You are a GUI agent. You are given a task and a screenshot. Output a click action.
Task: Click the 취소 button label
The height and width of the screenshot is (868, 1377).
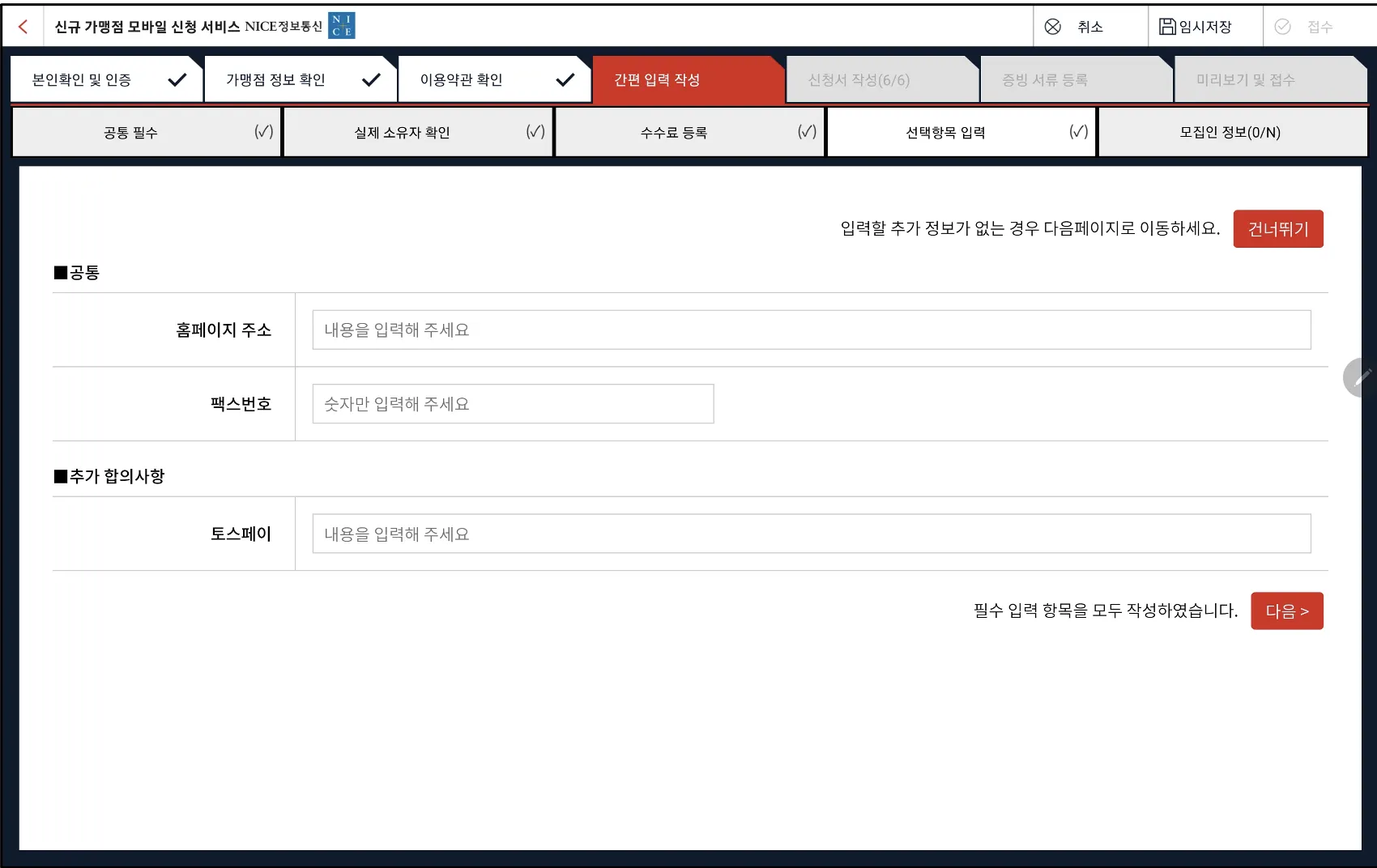pos(1090,27)
